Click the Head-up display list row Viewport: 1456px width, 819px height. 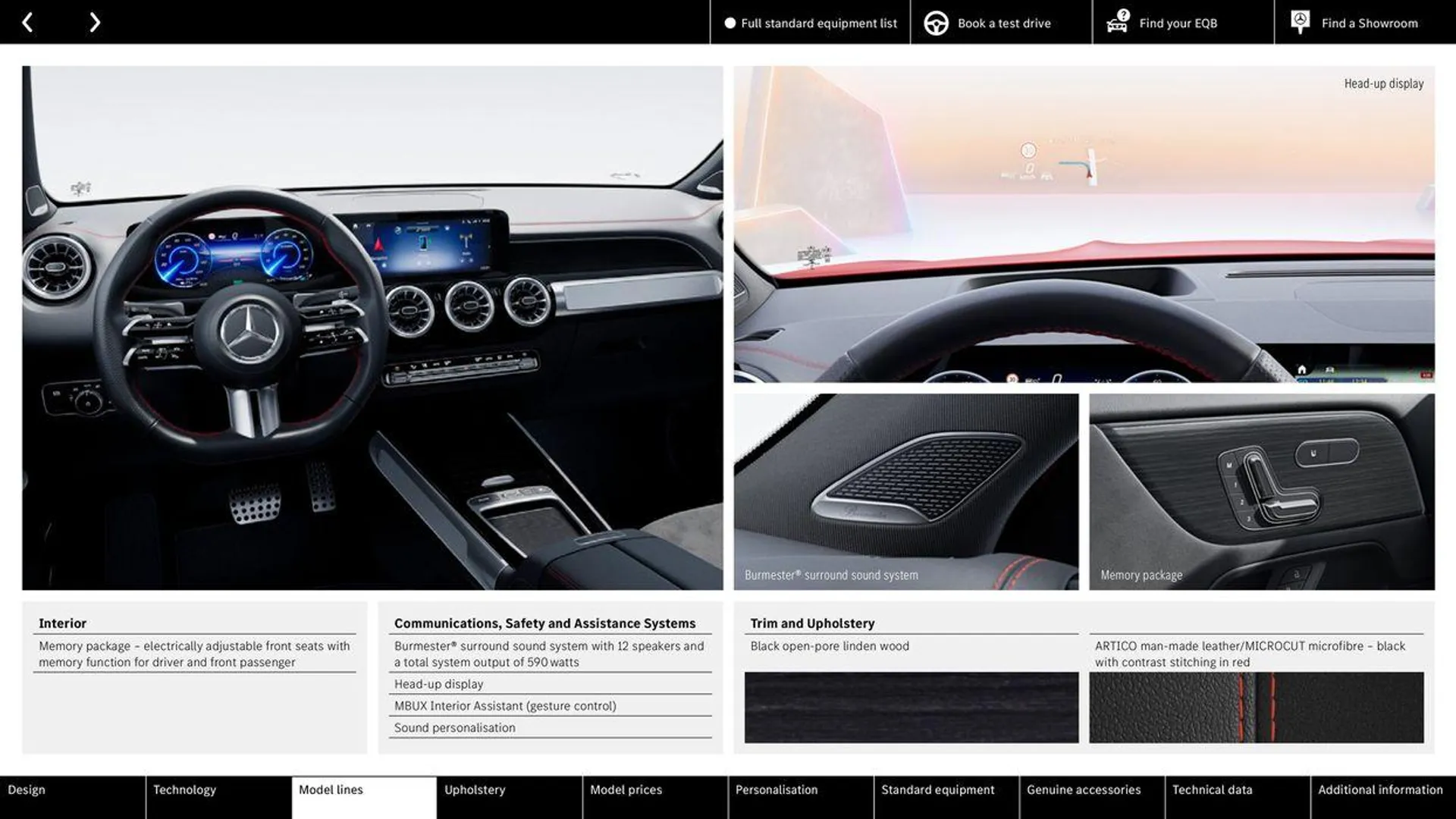pyautogui.click(x=551, y=684)
